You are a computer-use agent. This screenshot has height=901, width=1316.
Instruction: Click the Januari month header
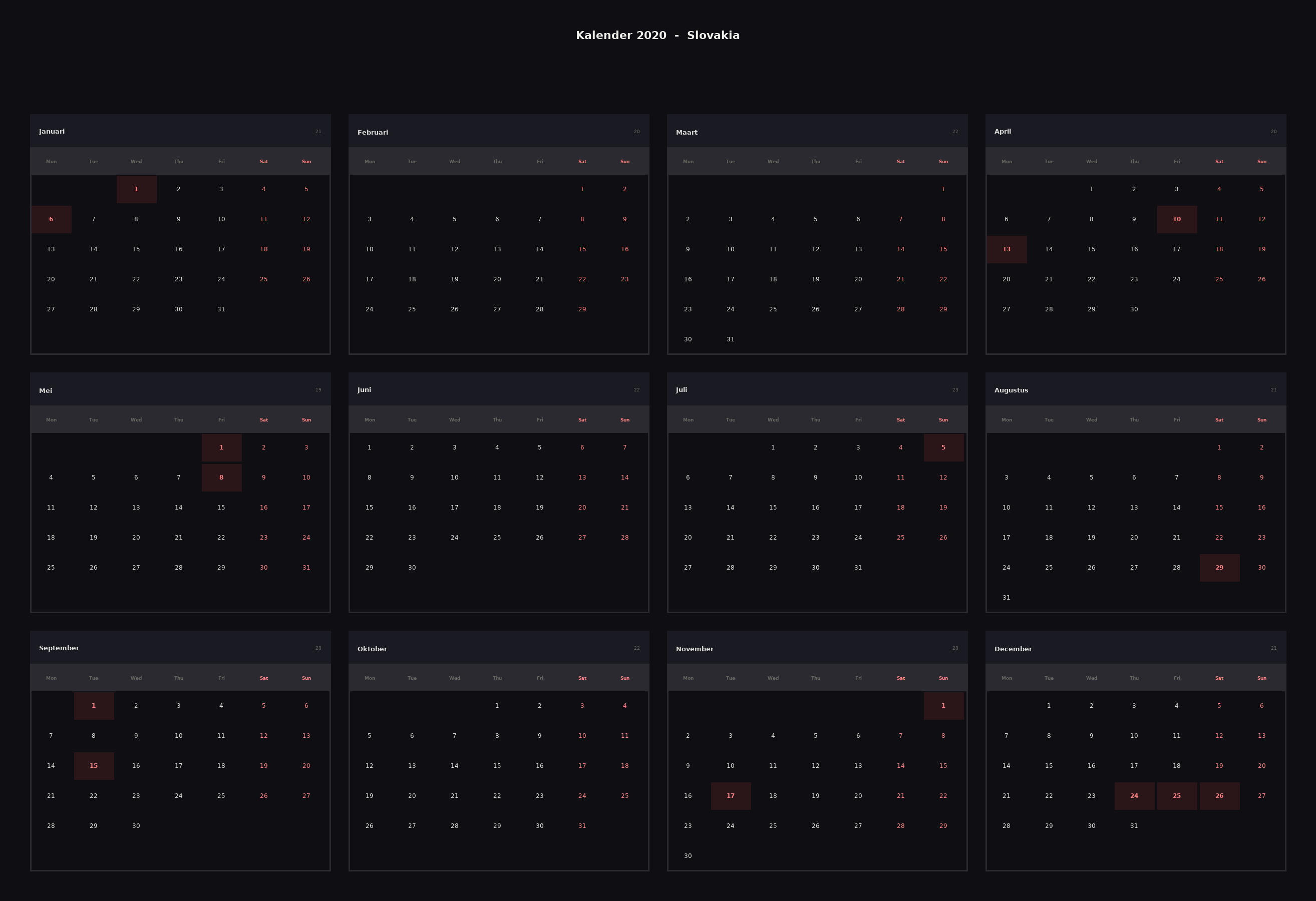(x=52, y=131)
